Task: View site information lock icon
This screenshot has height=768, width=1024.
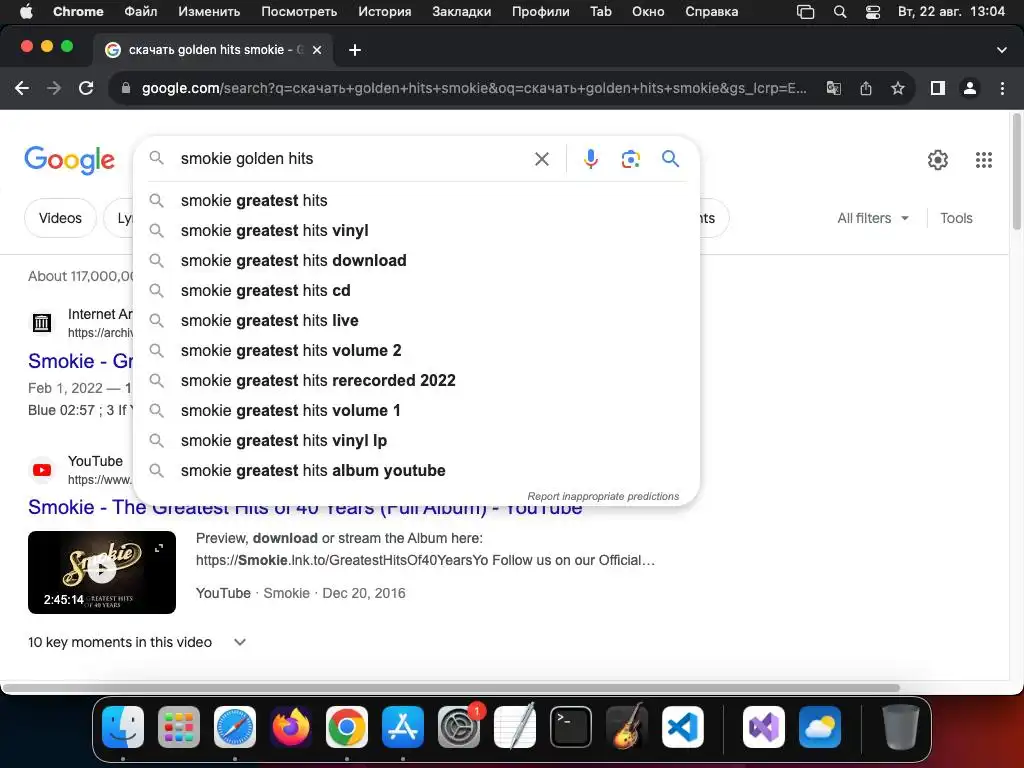Action: [x=126, y=88]
